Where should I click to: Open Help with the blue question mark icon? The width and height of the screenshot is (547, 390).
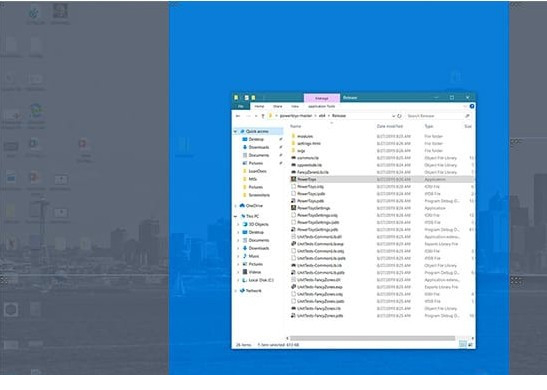coord(472,106)
